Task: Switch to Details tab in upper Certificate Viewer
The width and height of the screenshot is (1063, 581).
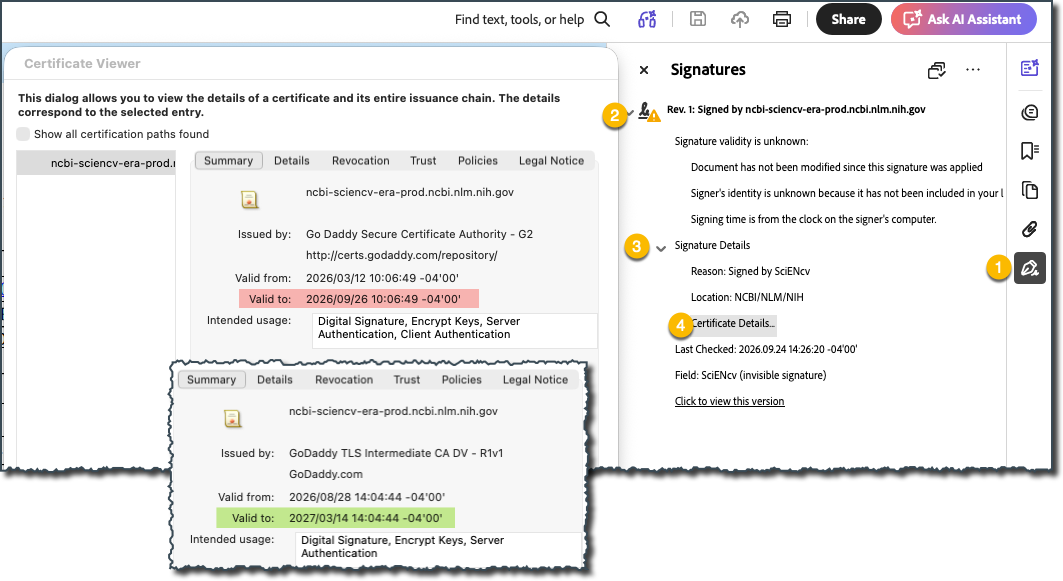Action: coord(292,161)
